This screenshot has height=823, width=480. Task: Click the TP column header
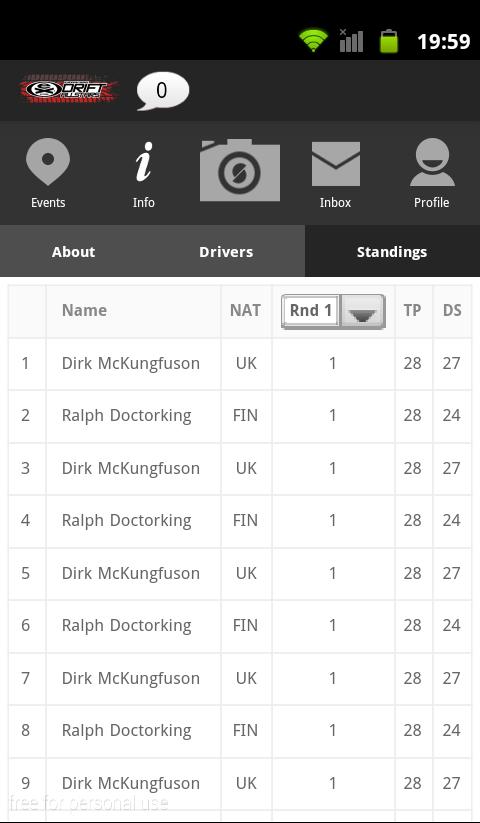(x=412, y=310)
